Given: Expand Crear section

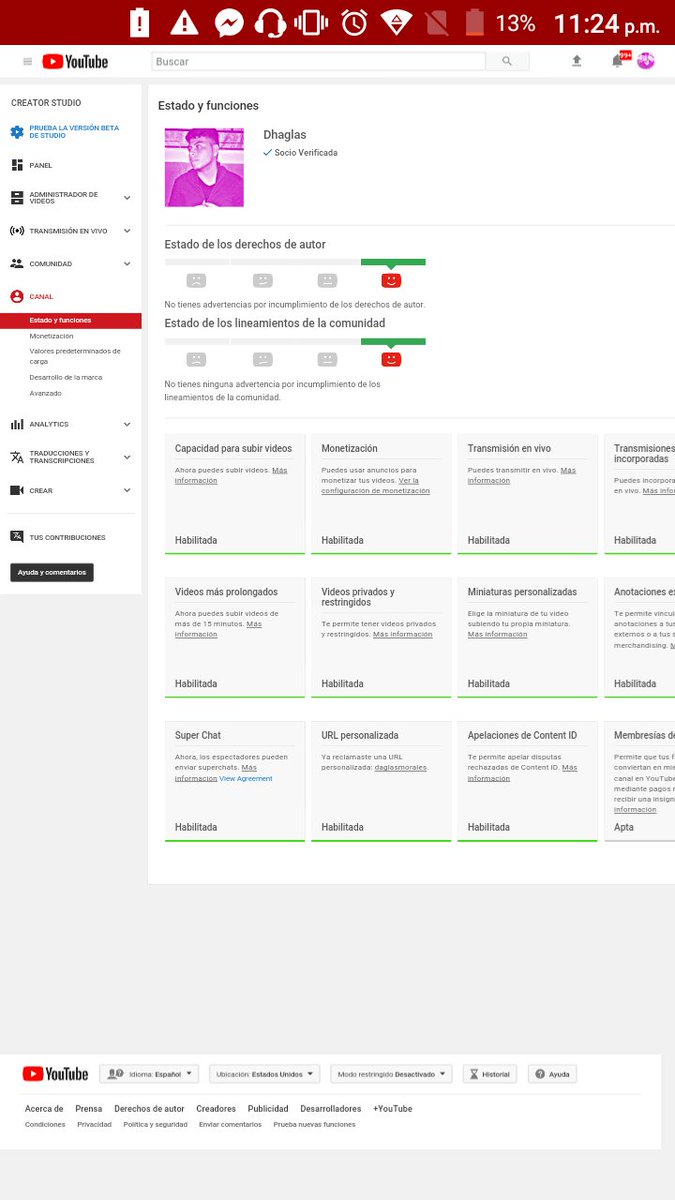Looking at the screenshot, I should [x=127, y=491].
